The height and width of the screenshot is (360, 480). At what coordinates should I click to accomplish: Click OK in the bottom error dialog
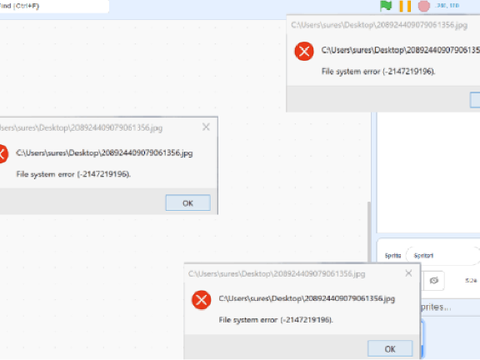pos(390,349)
